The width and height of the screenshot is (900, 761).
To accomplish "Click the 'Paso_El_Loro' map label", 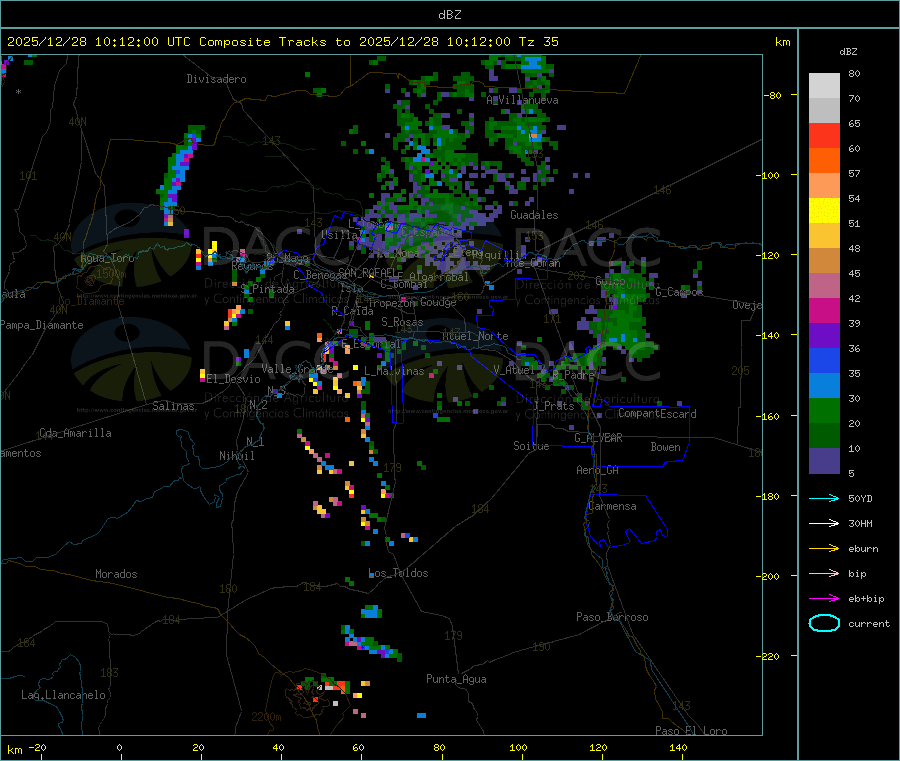I will (691, 731).
